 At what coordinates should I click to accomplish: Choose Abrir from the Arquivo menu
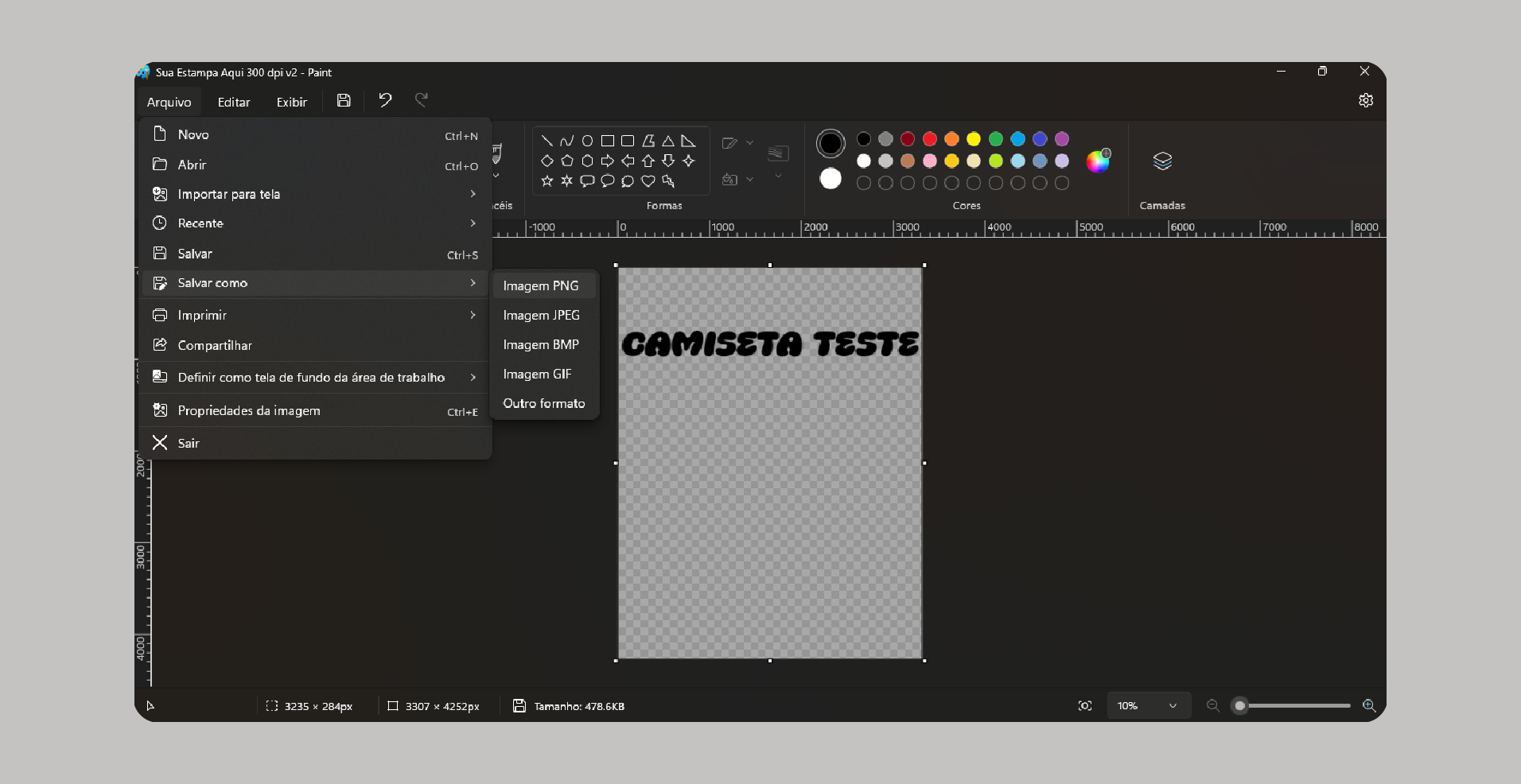coord(315,165)
